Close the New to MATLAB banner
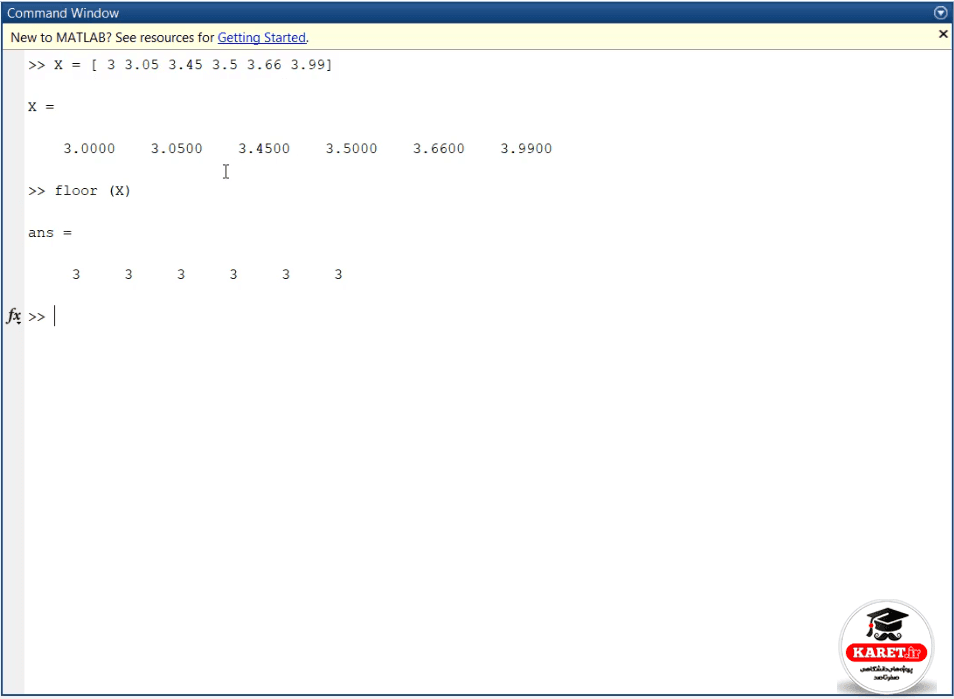Screen dimensions: 954x699 pos(943,34)
